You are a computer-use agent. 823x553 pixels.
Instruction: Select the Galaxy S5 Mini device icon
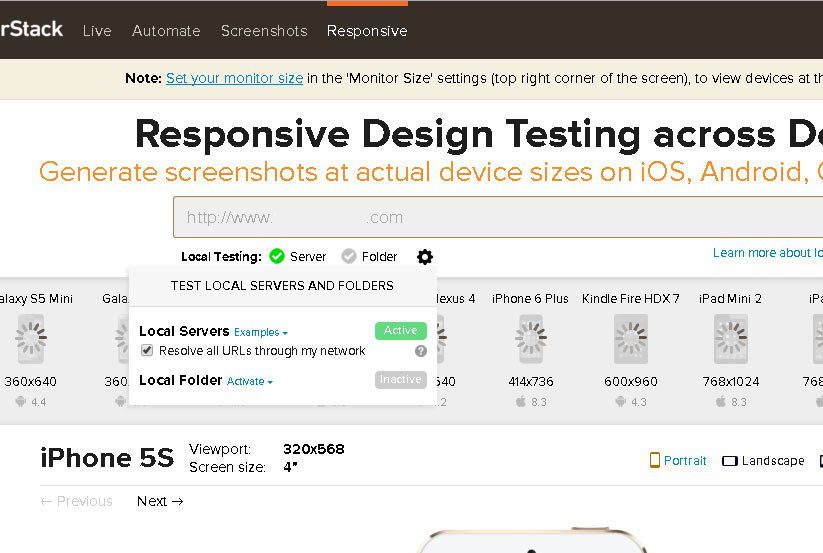31,339
